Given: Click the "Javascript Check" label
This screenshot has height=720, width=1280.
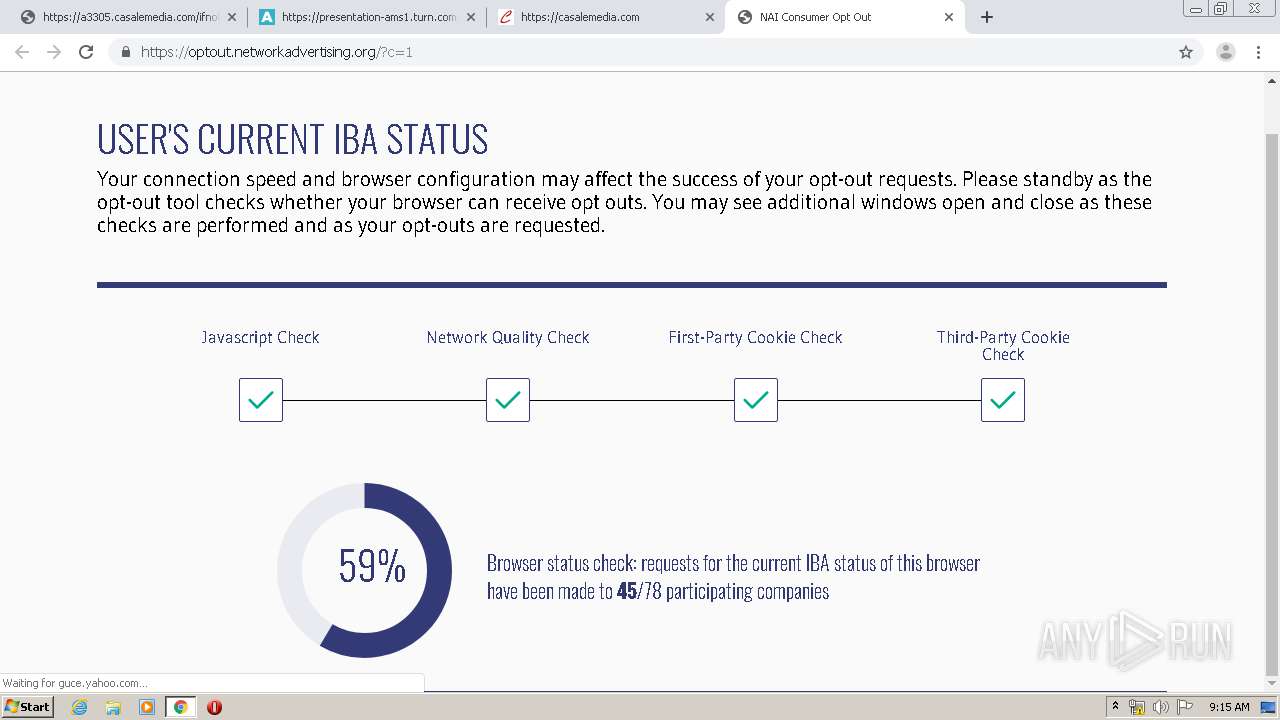Looking at the screenshot, I should (x=260, y=338).
